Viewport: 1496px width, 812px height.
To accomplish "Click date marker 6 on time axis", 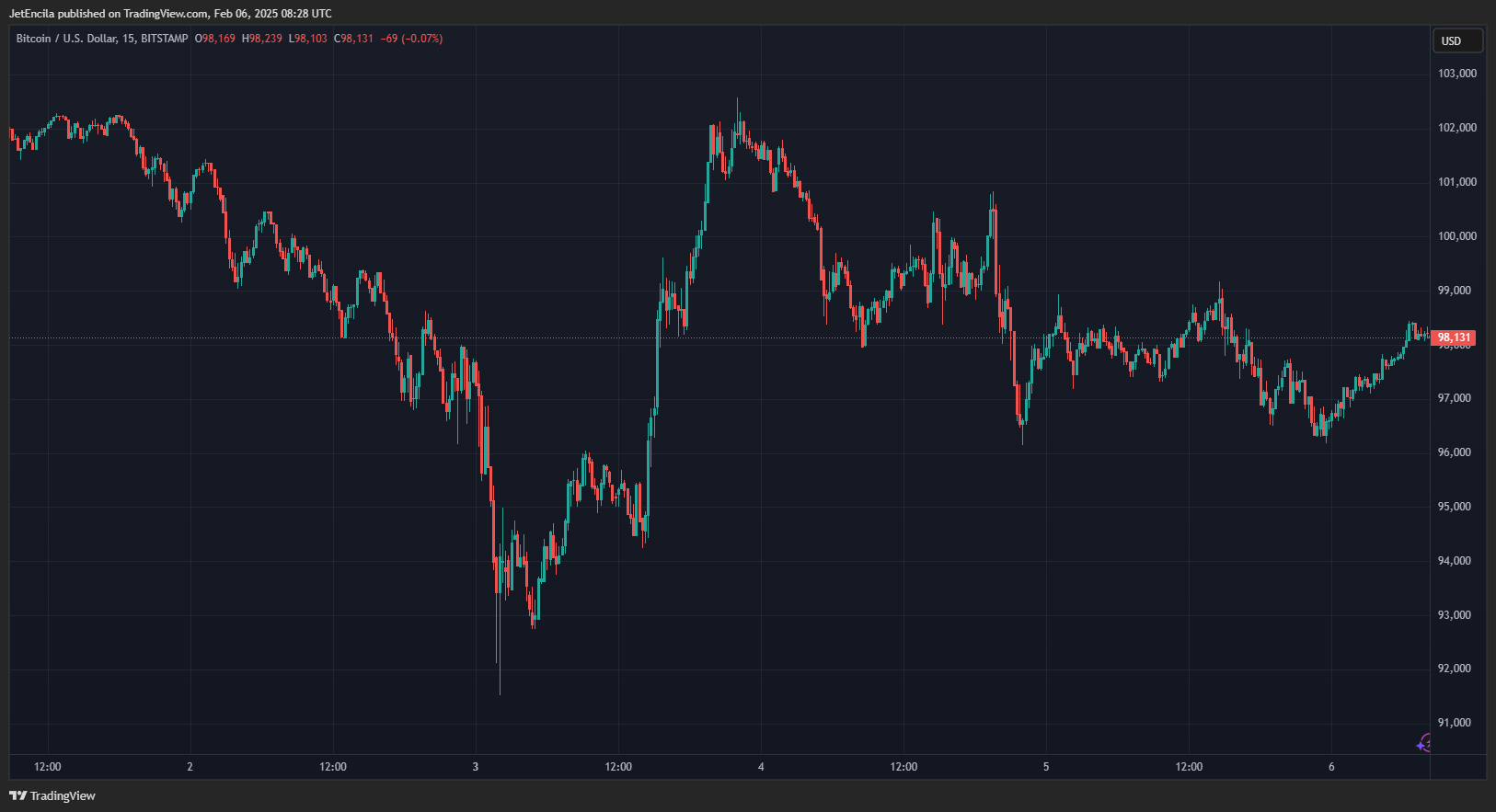I will tap(1331, 767).
